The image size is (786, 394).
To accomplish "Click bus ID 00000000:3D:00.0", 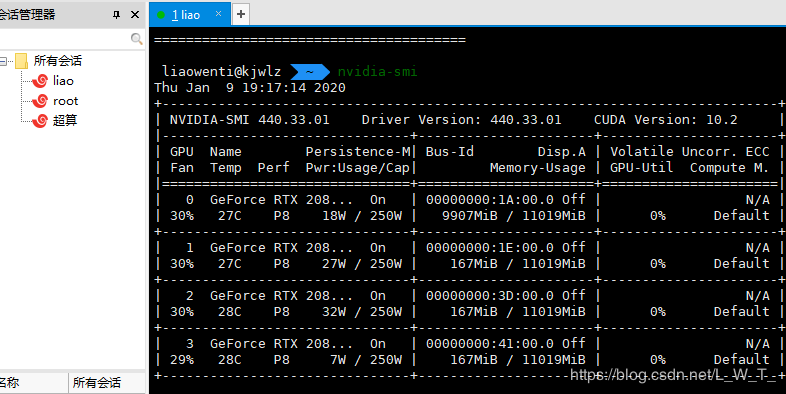I will pos(490,296).
